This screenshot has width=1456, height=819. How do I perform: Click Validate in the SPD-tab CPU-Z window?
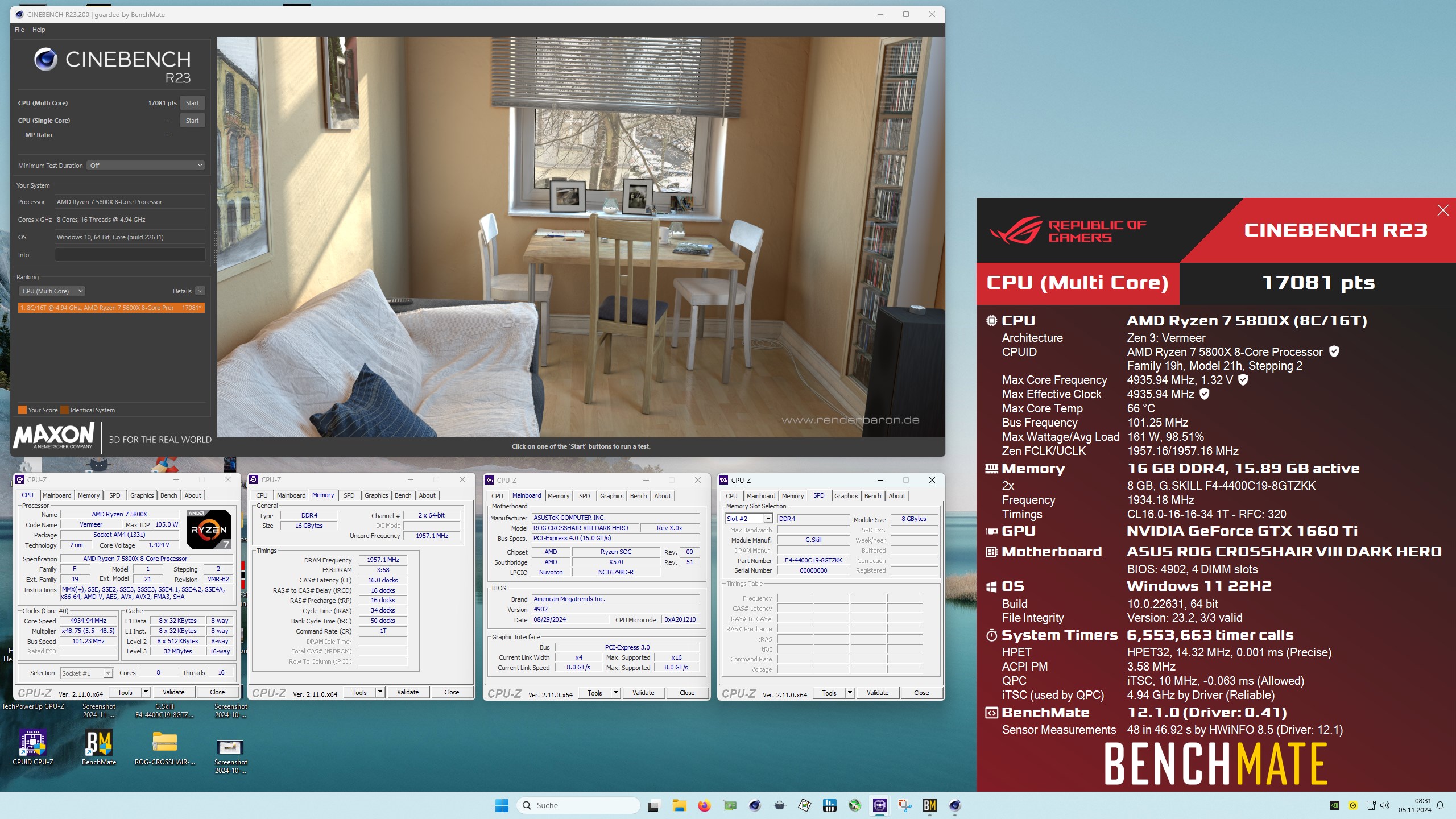point(878,693)
